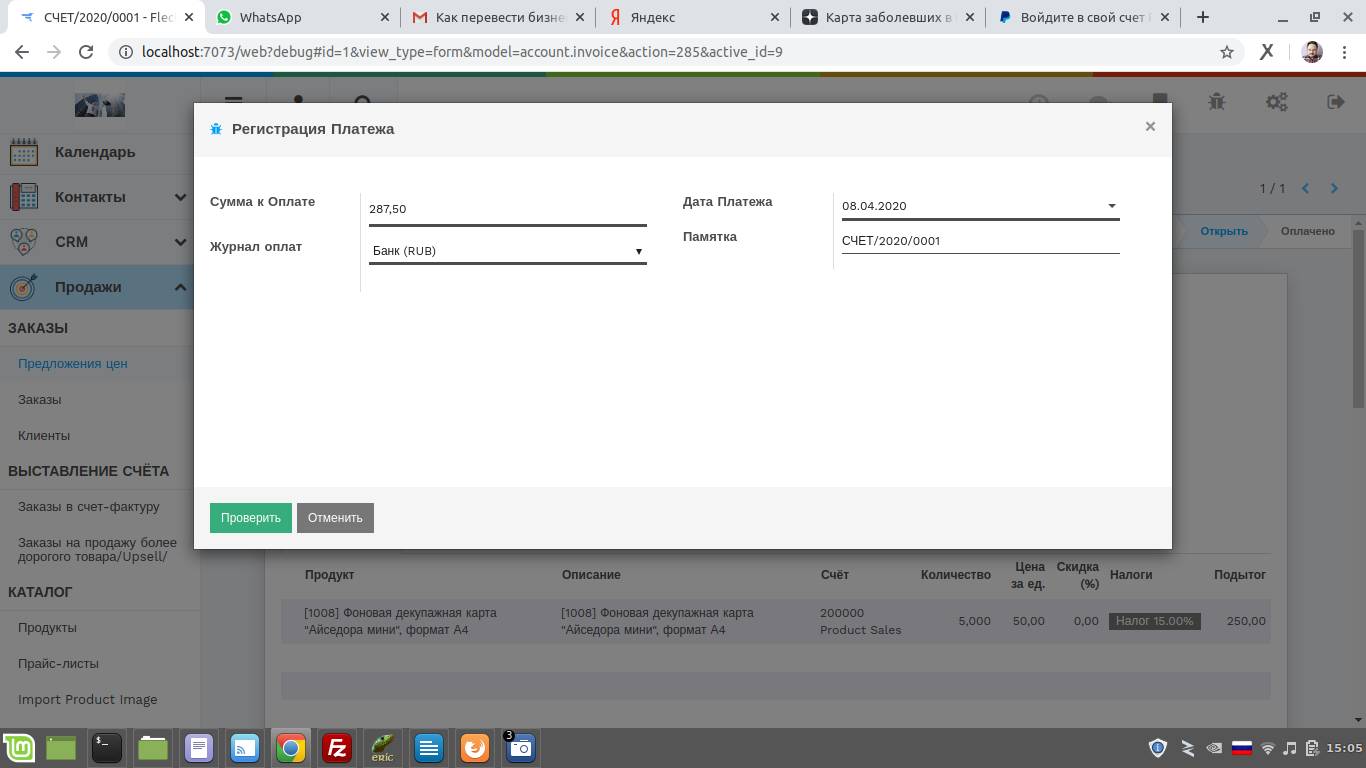Click the Russian flag keyboard layout indicator
The width and height of the screenshot is (1366, 768).
pyautogui.click(x=1241, y=747)
